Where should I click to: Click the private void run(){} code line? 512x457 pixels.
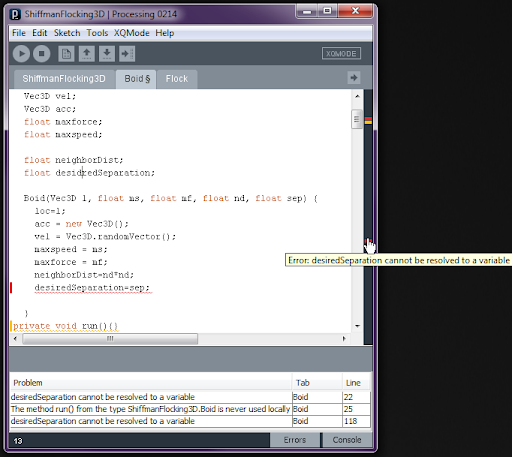click(65, 326)
